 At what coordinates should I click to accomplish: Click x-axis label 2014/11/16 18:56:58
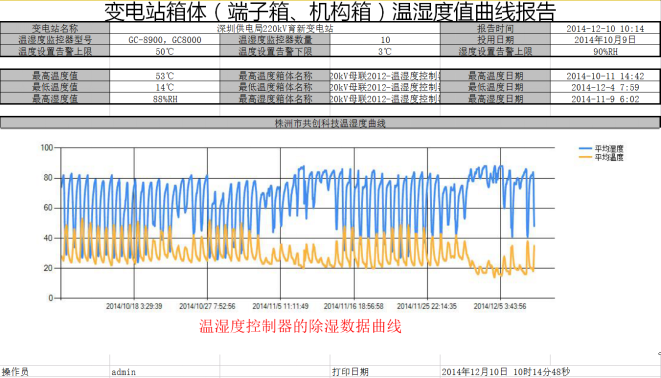click(x=354, y=306)
